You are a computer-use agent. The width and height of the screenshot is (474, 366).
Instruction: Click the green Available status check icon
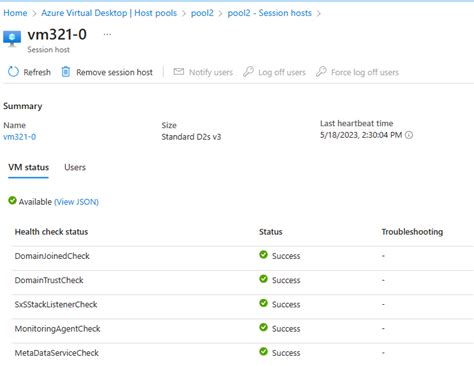point(12,201)
